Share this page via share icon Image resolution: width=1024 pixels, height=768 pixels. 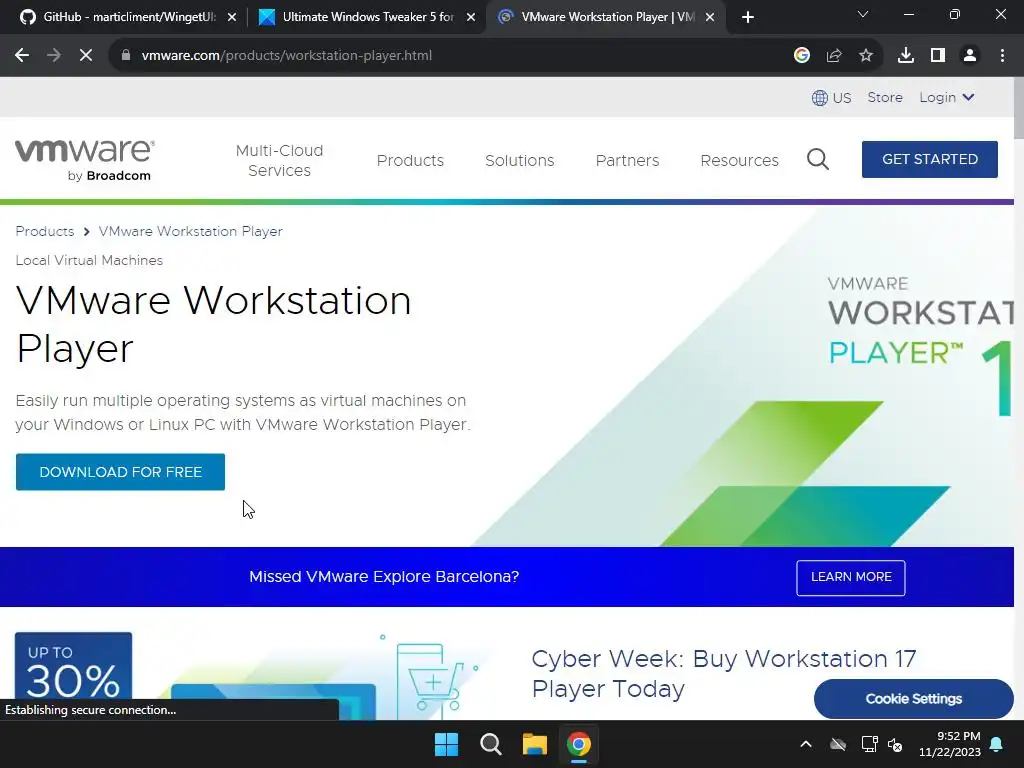click(834, 56)
